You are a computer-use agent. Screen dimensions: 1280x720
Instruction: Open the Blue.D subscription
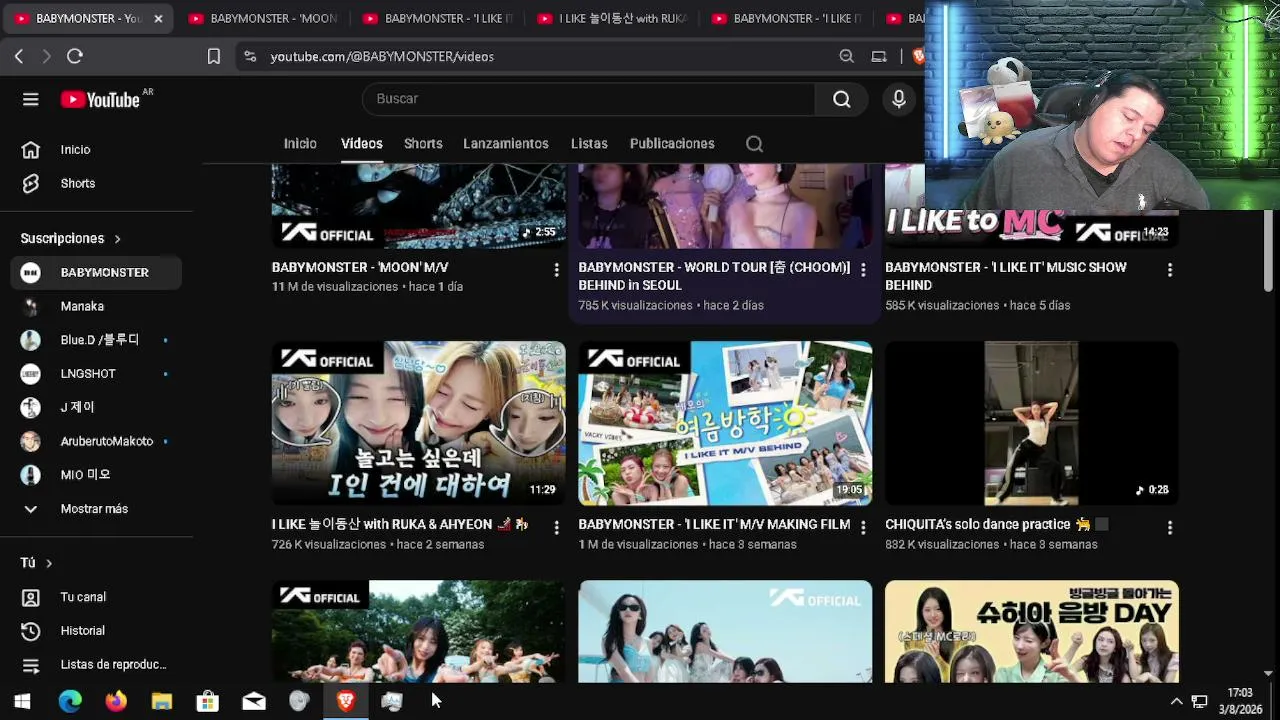coord(97,340)
